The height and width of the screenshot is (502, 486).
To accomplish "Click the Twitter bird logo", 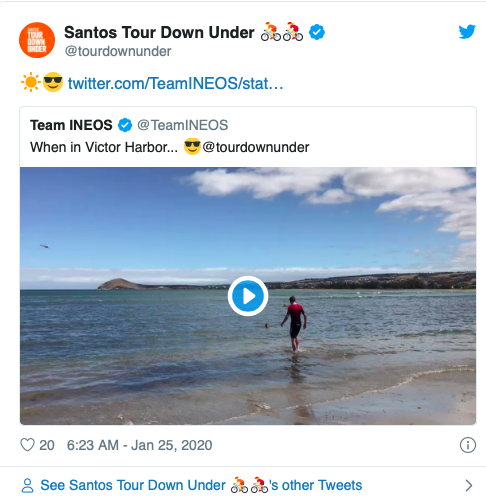I will point(467,32).
